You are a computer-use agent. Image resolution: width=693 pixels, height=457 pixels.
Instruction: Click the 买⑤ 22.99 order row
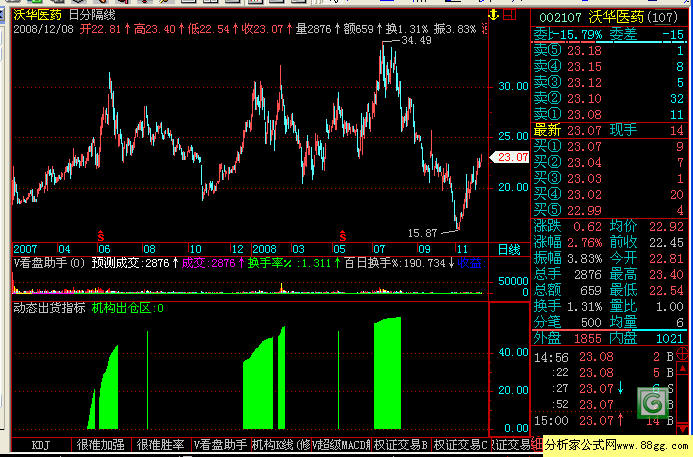pos(609,210)
